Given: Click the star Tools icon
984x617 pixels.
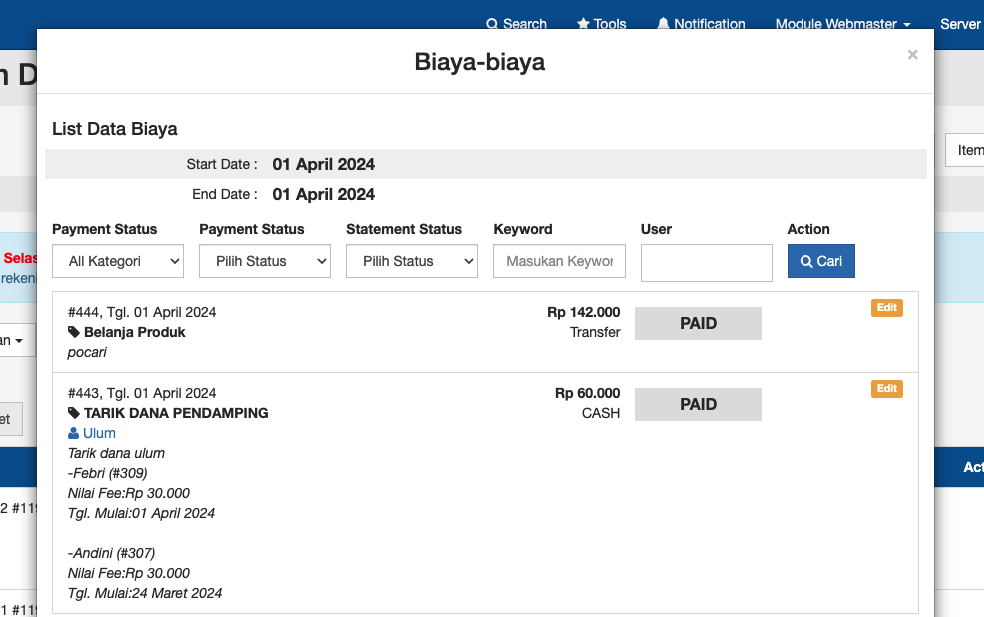Looking at the screenshot, I should pyautogui.click(x=584, y=24).
